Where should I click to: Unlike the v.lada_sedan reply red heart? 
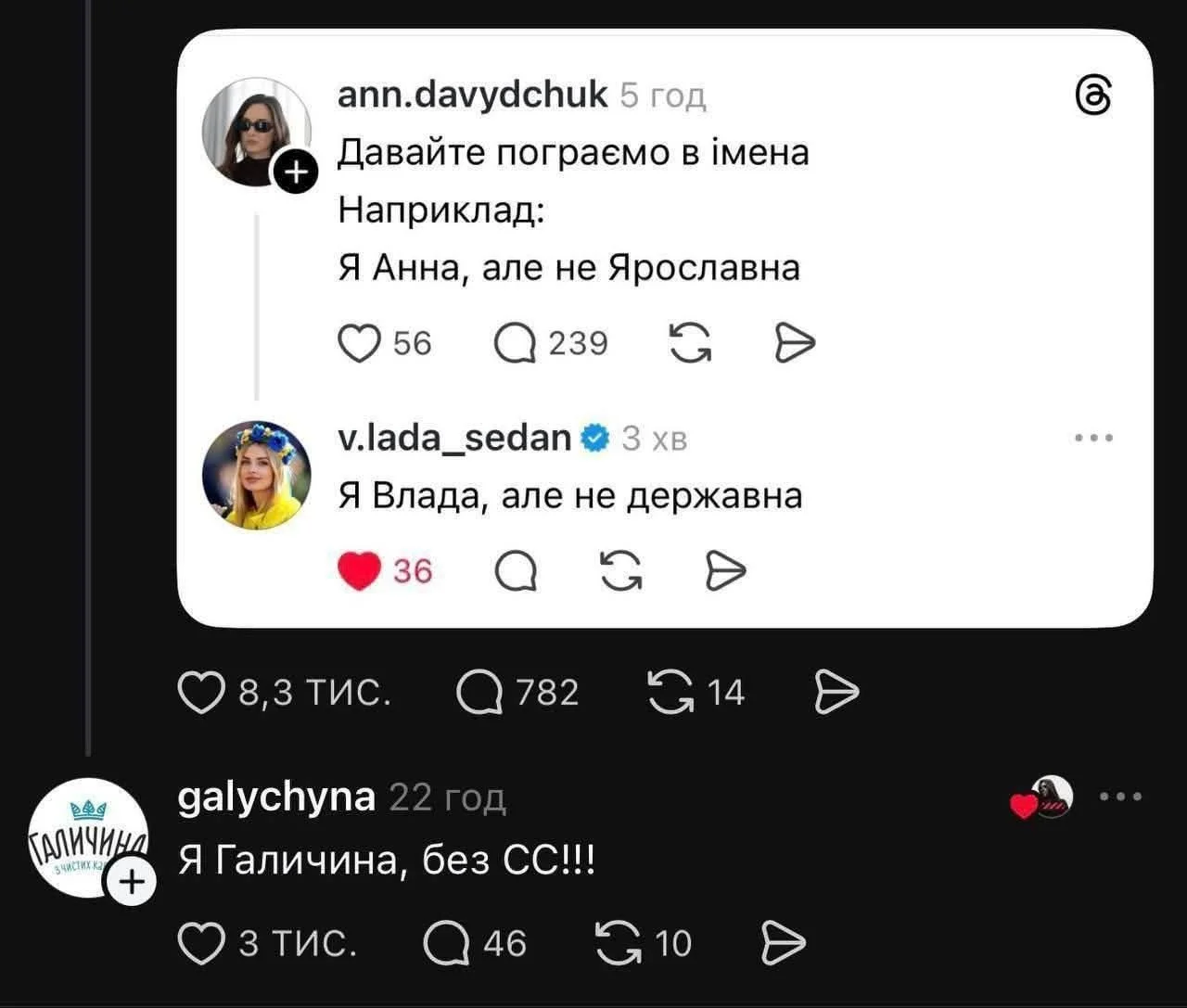pos(360,570)
